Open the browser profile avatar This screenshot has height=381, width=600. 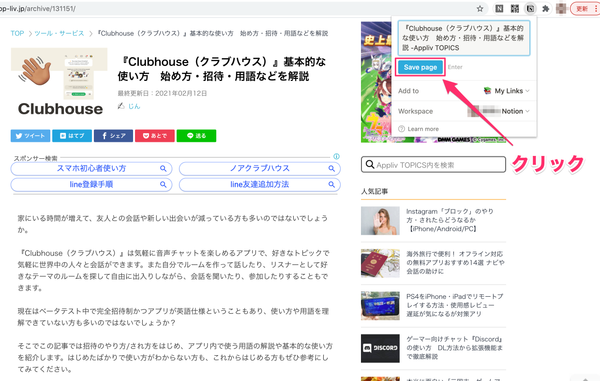[561, 8]
